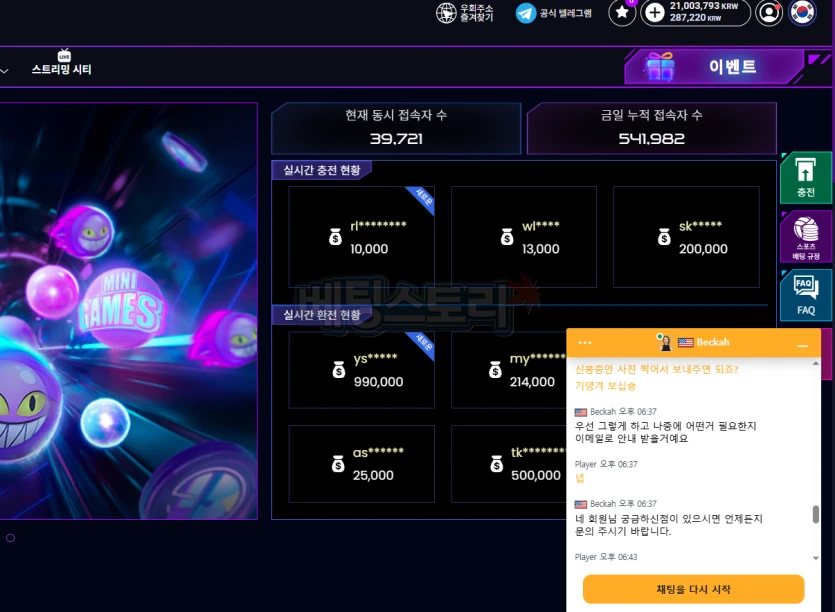Viewport: 835px width, 612px height.
Task: Click the money bag icon beside tk********
Action: [x=496, y=463]
